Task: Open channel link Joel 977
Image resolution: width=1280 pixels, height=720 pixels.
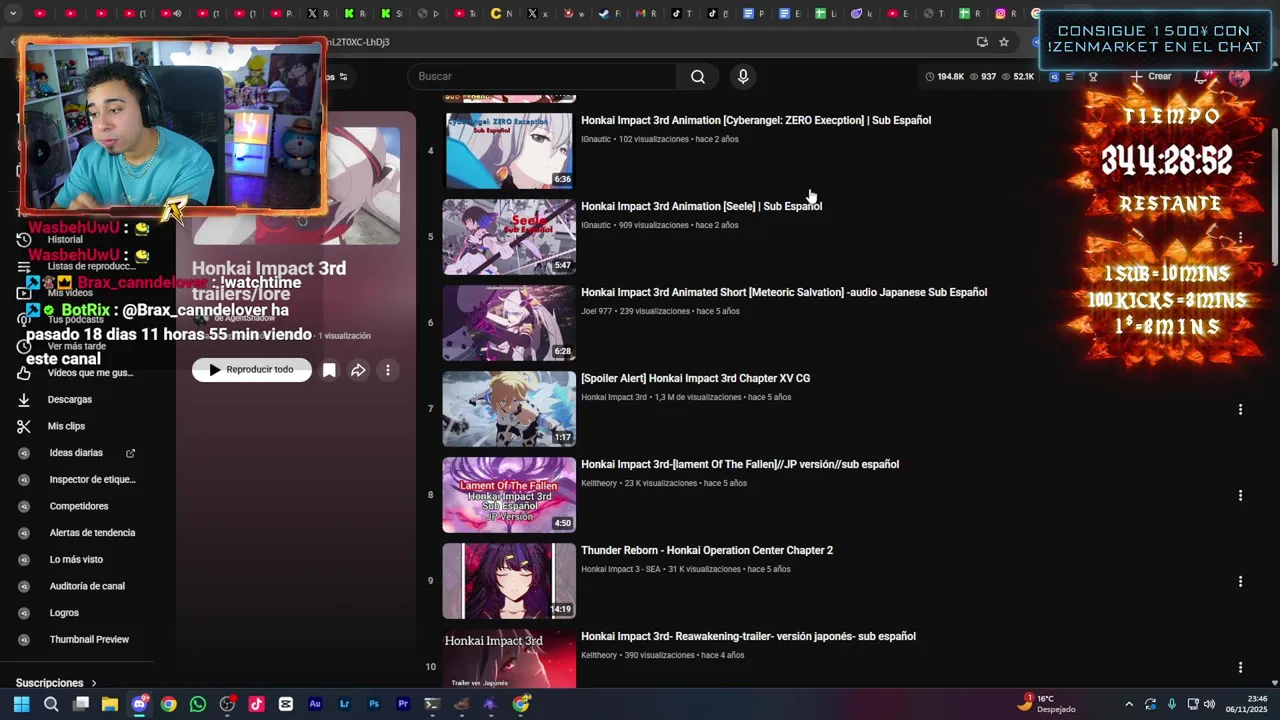Action: (x=596, y=311)
